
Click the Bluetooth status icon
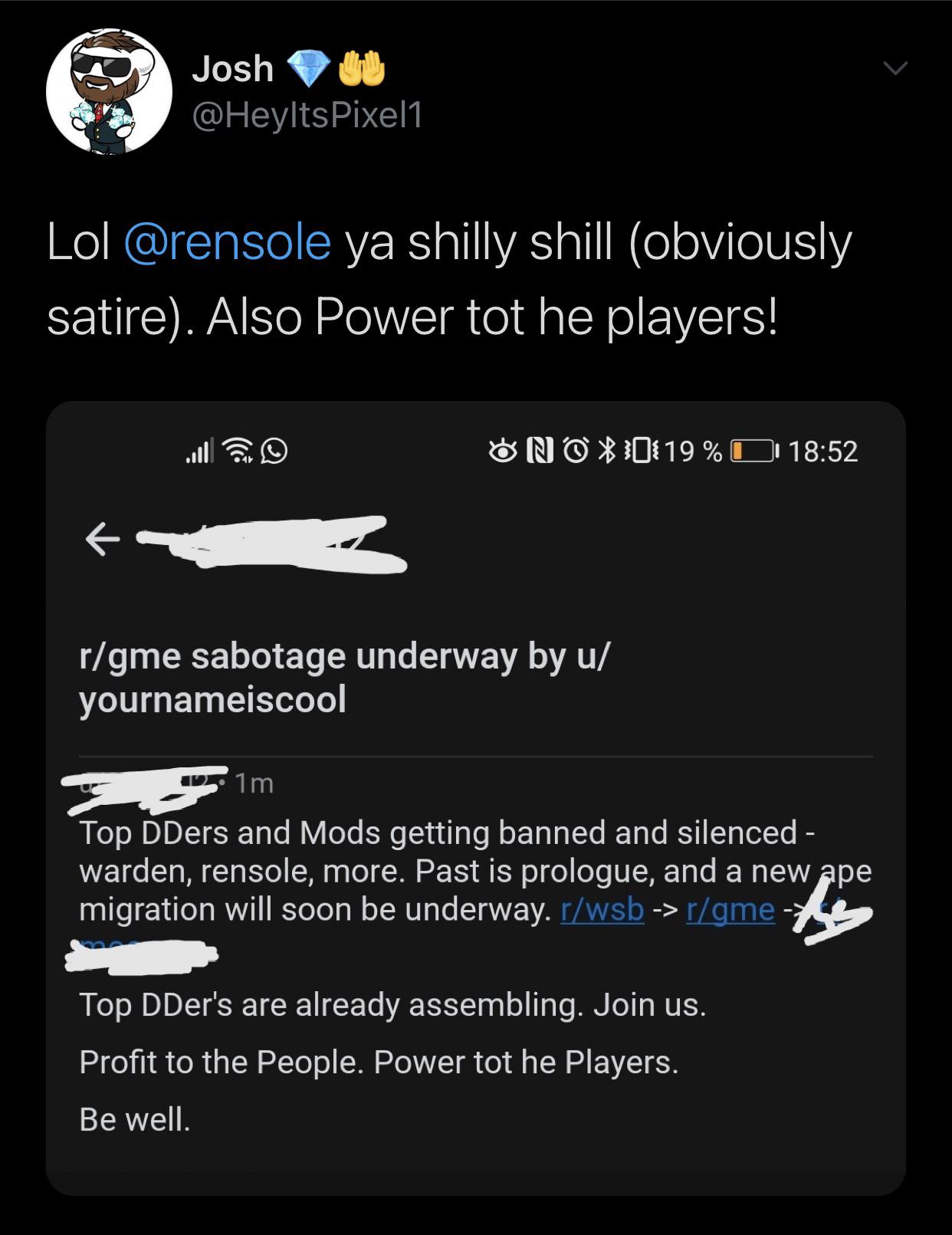tap(606, 452)
